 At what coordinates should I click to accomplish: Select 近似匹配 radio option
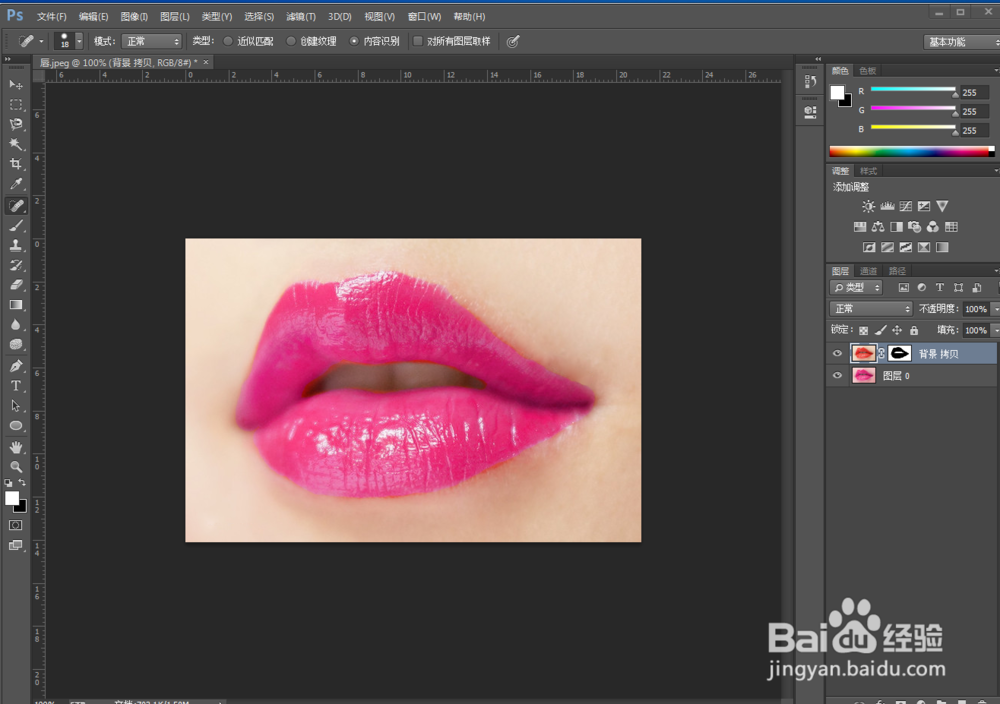pyautogui.click(x=228, y=41)
